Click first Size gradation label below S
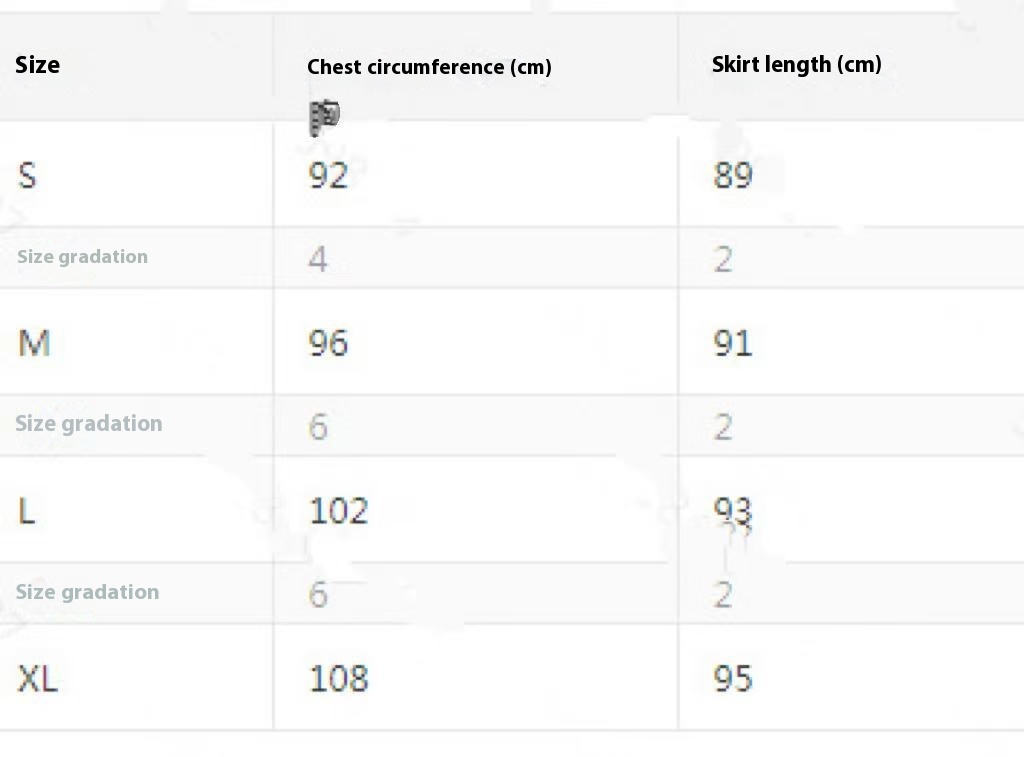The height and width of the screenshot is (757, 1024). [82, 257]
